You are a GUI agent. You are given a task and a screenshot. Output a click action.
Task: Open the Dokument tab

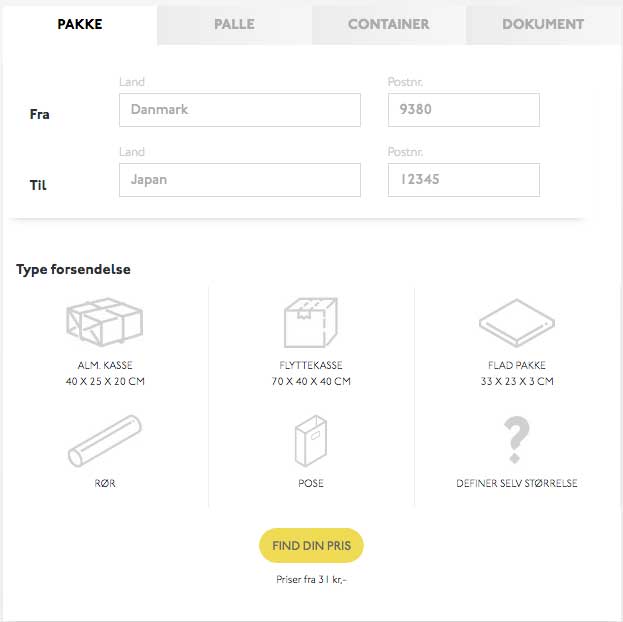click(x=543, y=24)
